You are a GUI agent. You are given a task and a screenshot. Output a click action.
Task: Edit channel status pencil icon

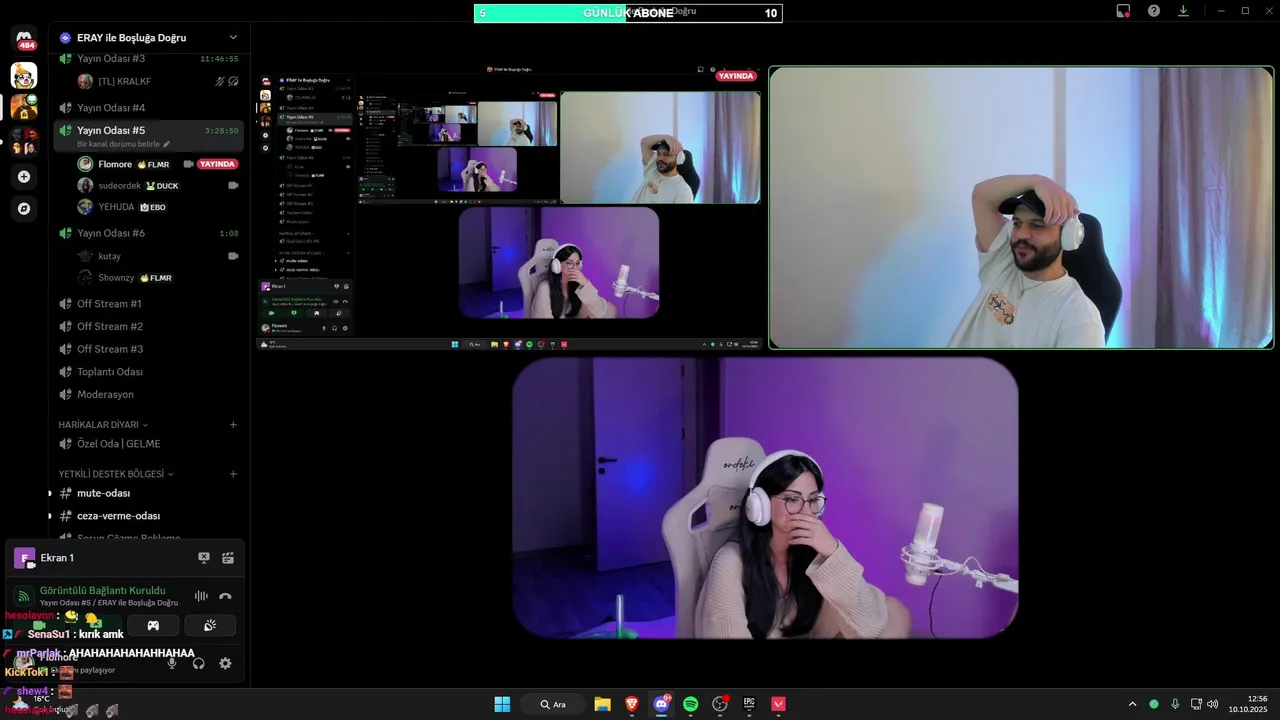(167, 144)
